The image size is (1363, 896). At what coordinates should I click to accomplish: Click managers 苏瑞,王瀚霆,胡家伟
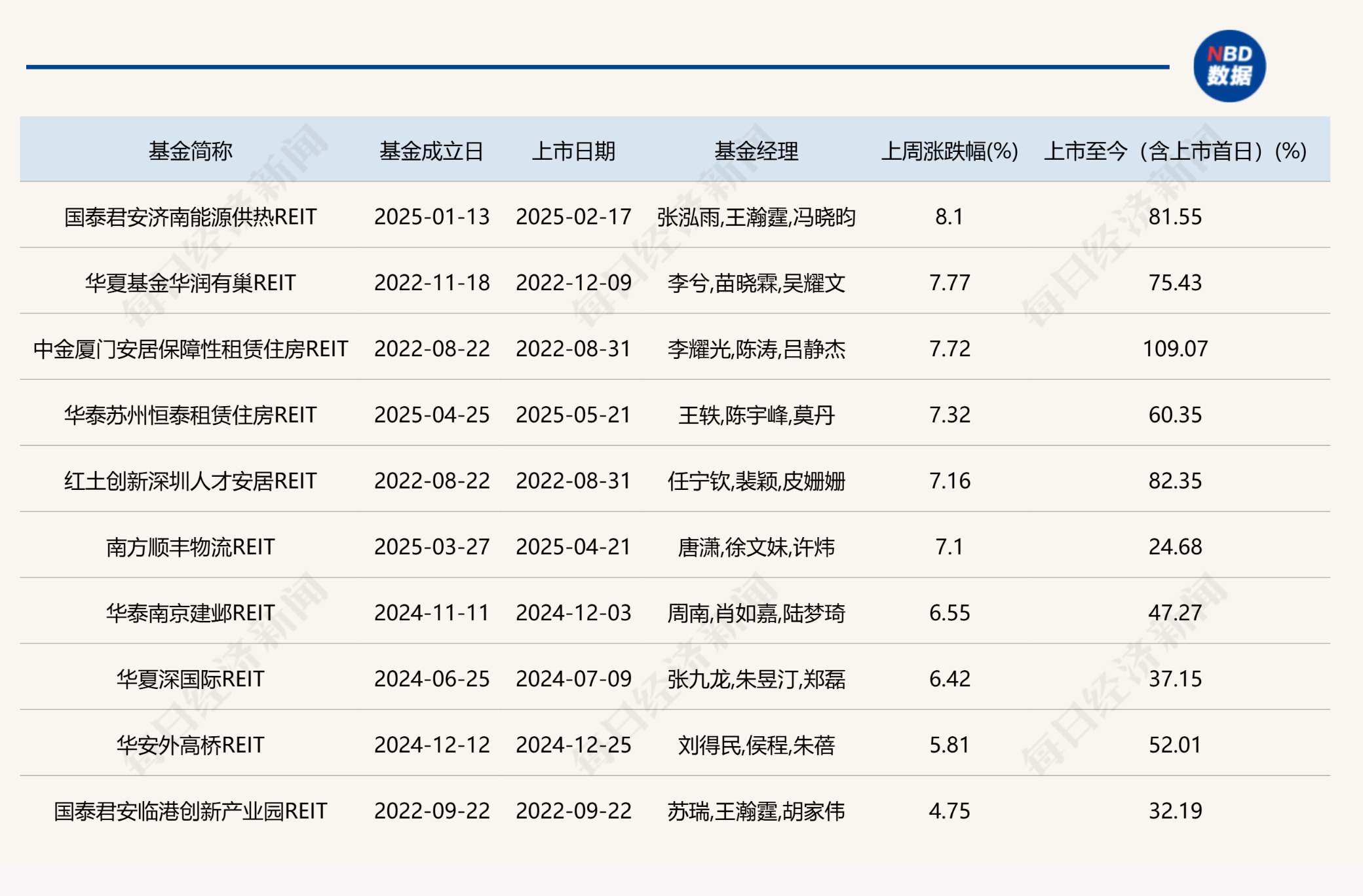tap(756, 812)
